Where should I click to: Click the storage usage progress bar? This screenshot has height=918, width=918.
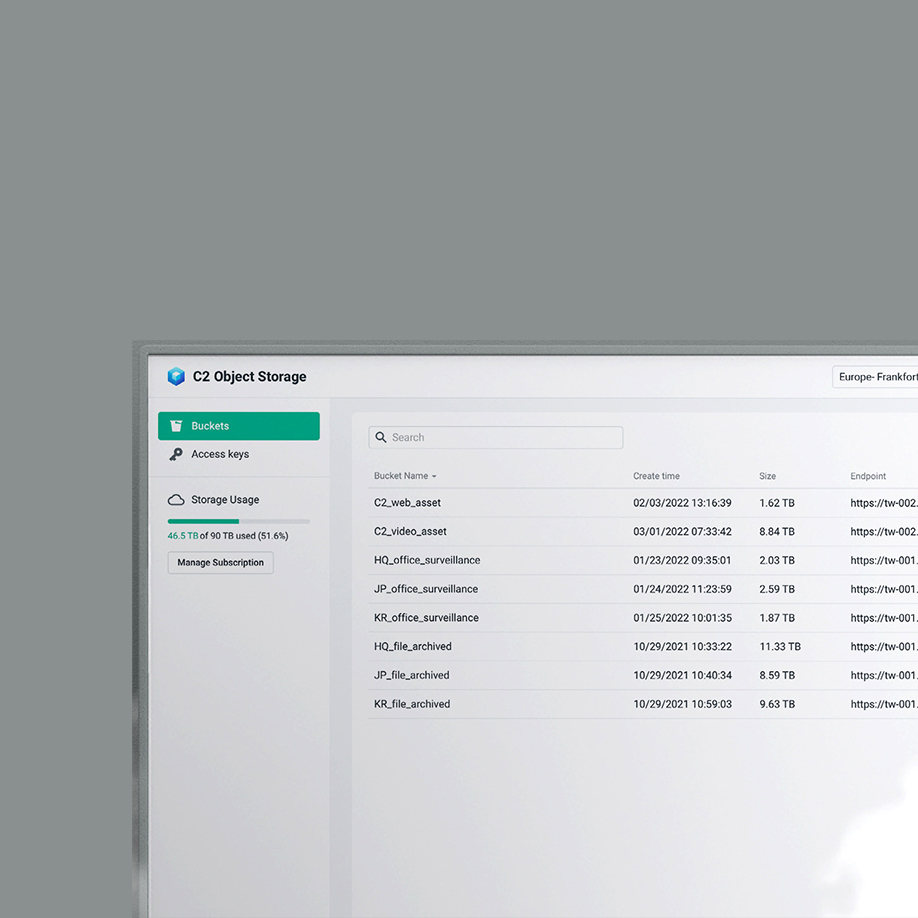click(x=238, y=521)
